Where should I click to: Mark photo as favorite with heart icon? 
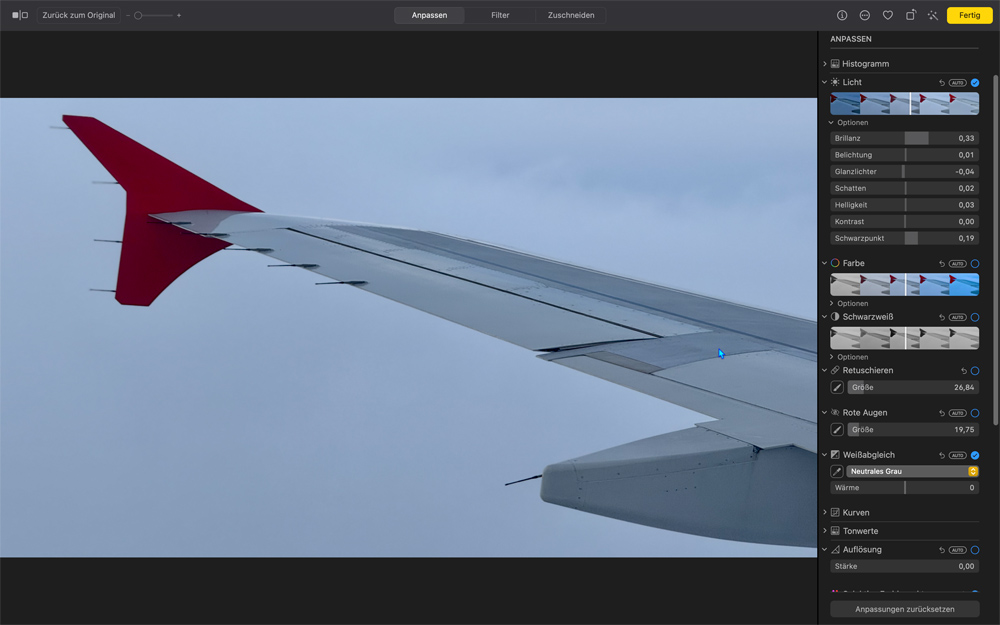point(888,15)
